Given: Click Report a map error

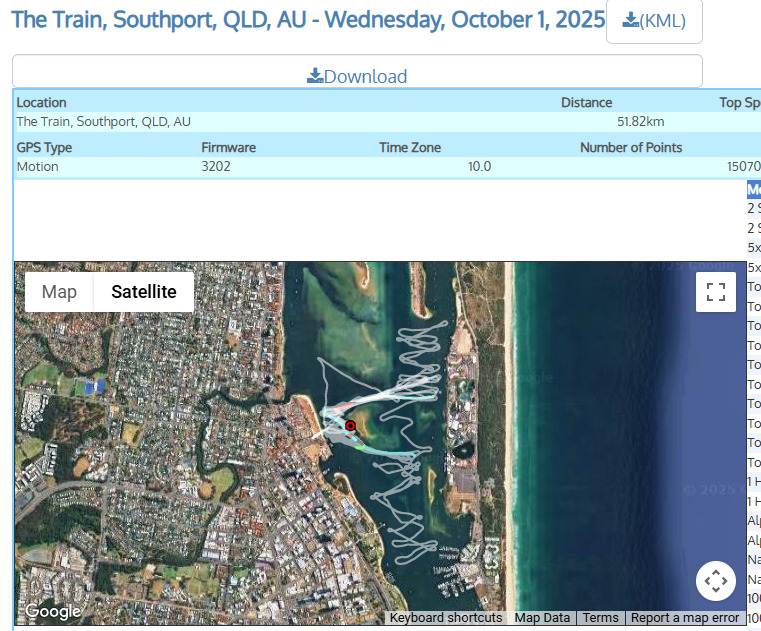Looking at the screenshot, I should (685, 618).
